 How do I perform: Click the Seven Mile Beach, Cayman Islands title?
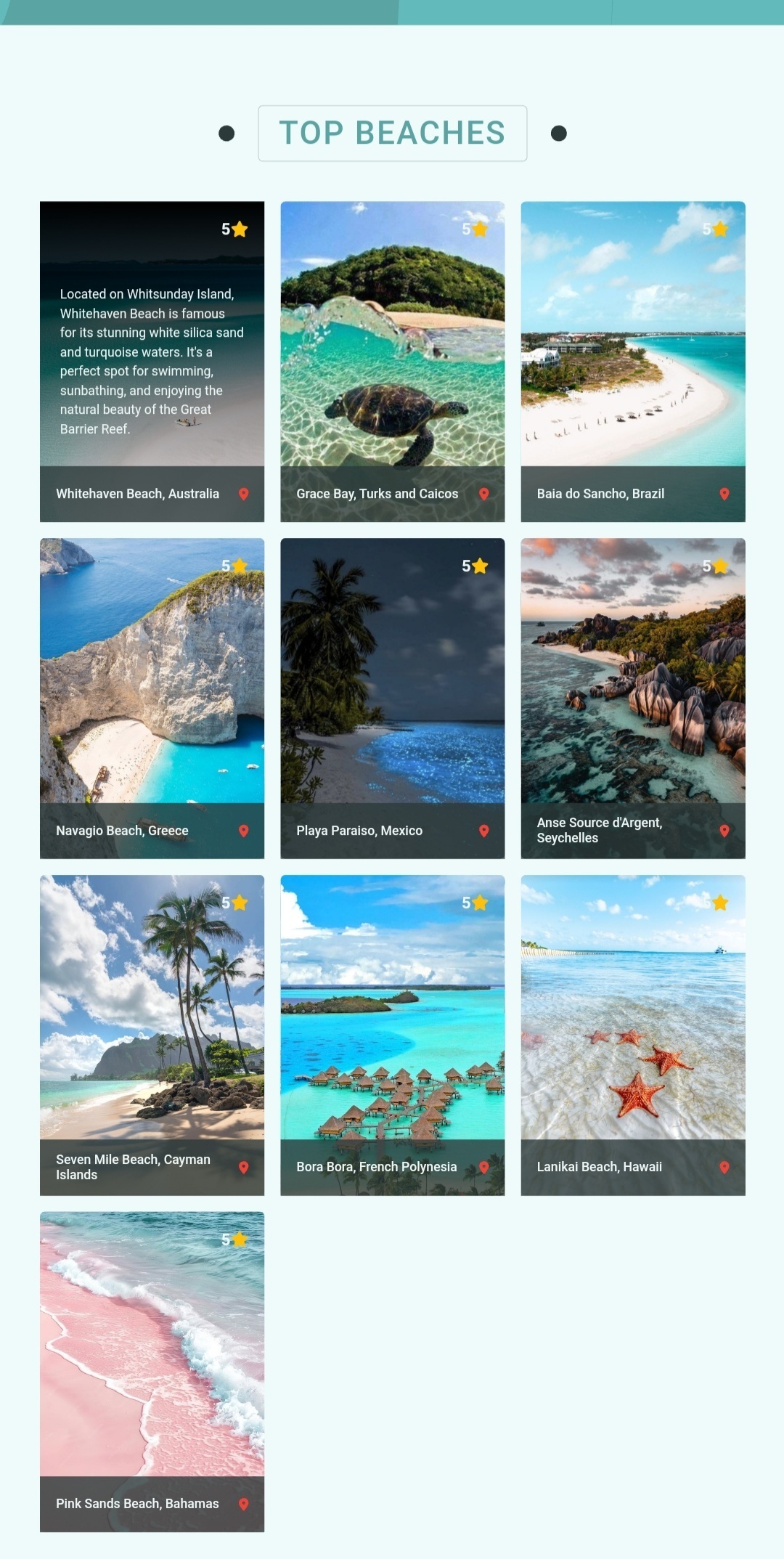tap(134, 1167)
